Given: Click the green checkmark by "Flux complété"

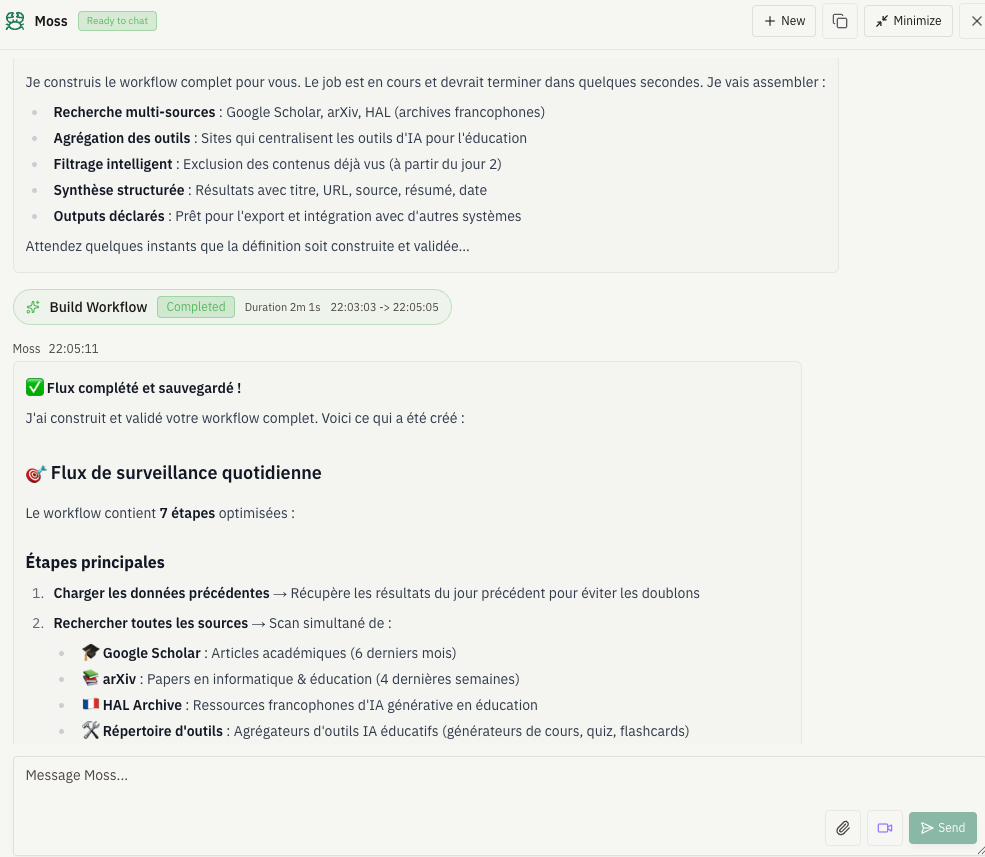Looking at the screenshot, I should (35, 388).
